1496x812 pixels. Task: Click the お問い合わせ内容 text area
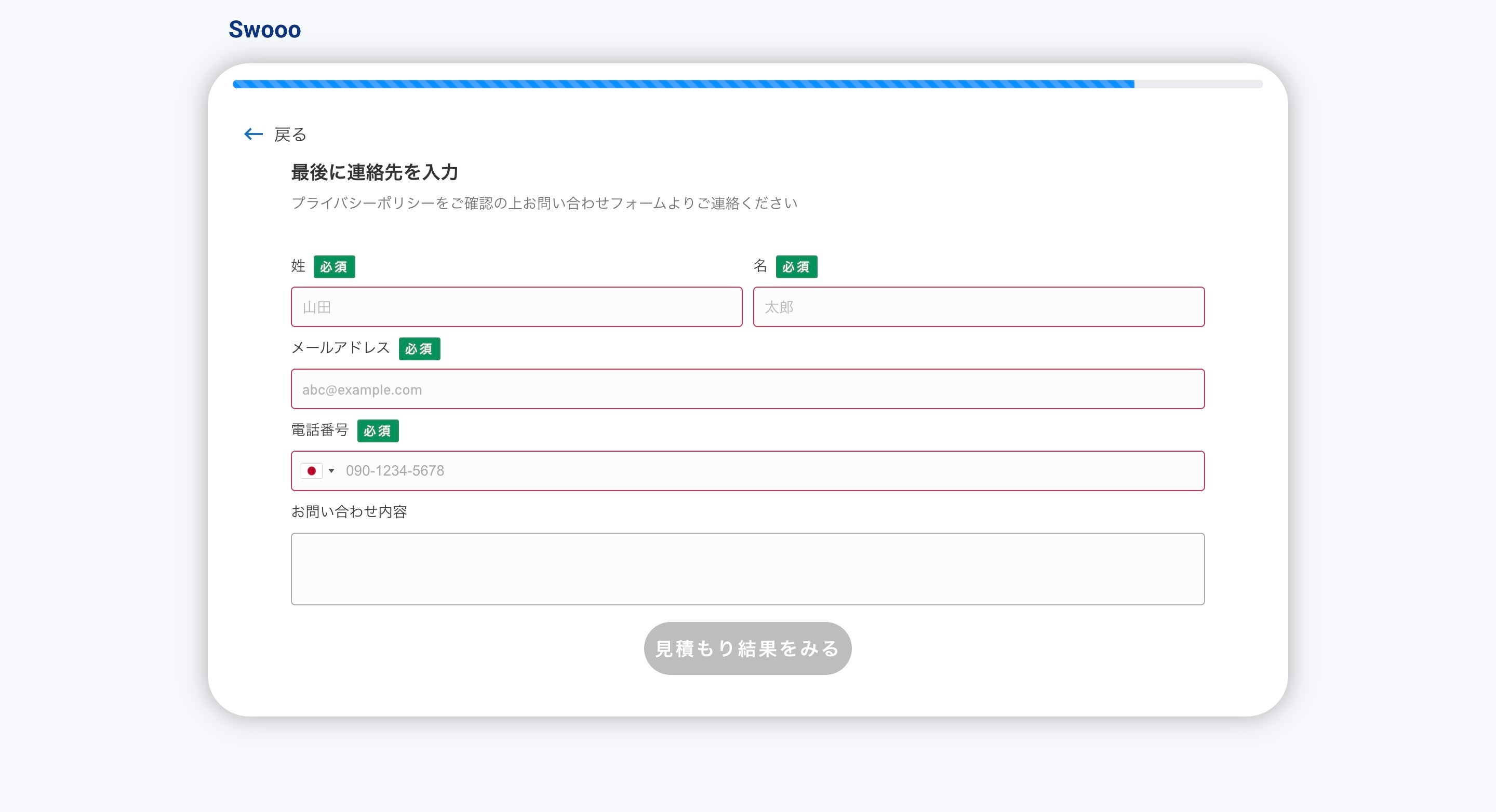[x=747, y=569]
